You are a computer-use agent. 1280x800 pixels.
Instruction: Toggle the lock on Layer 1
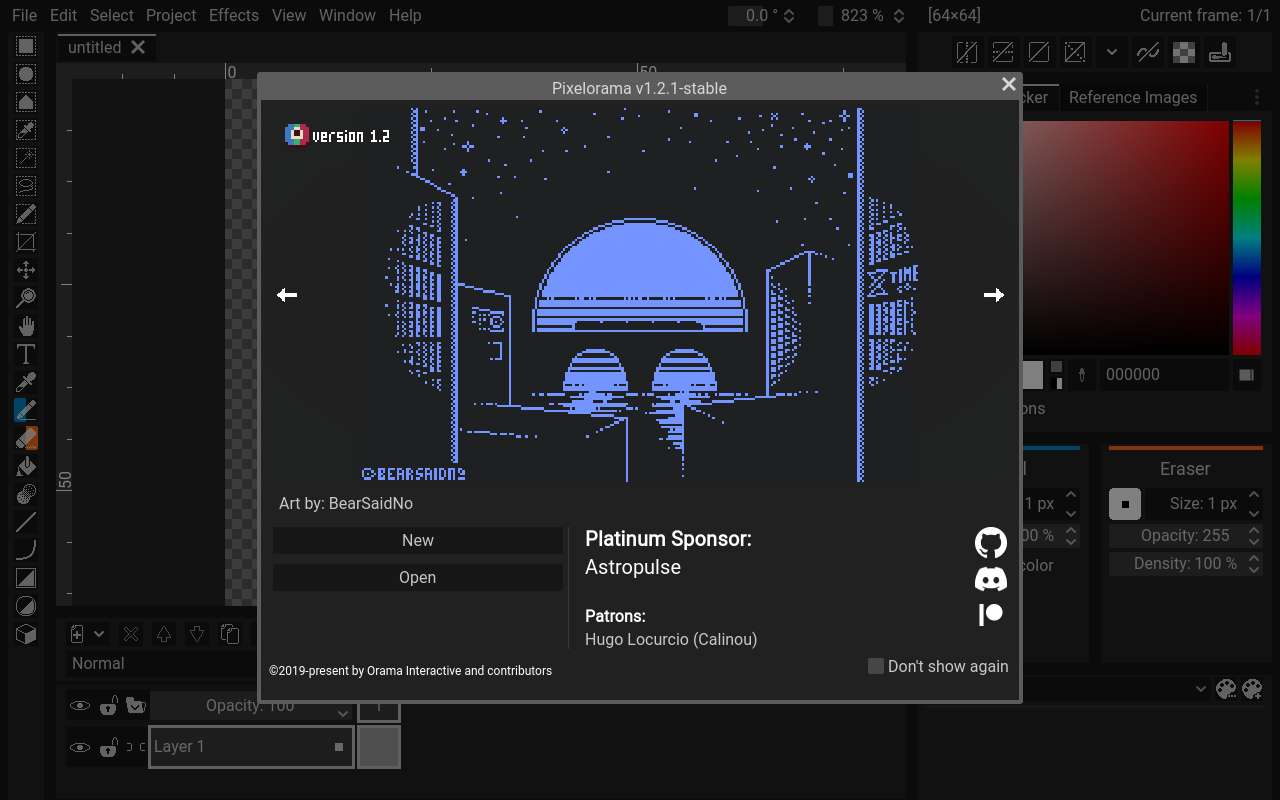coord(109,747)
